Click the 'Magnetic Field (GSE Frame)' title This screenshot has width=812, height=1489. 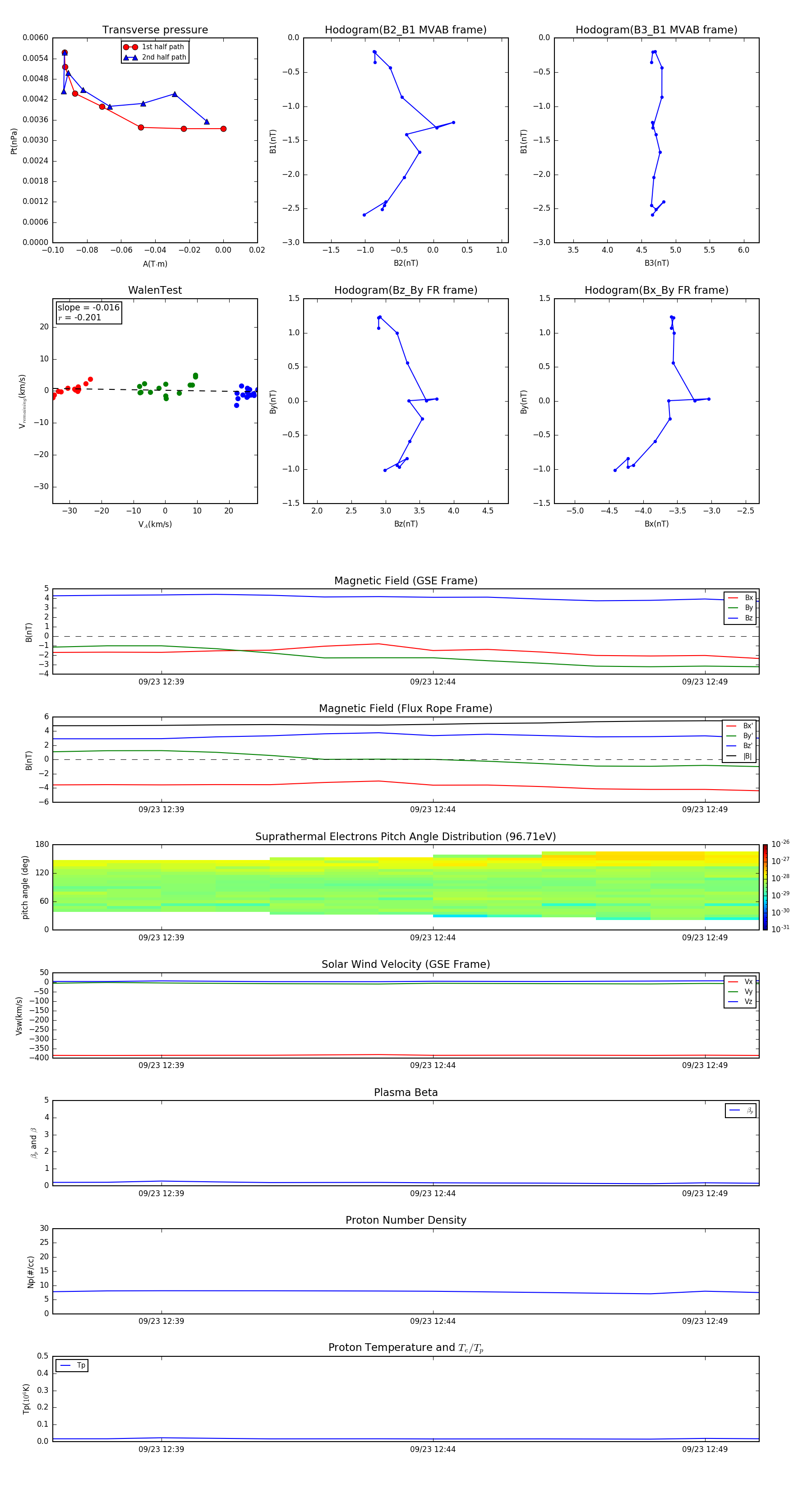click(x=406, y=581)
